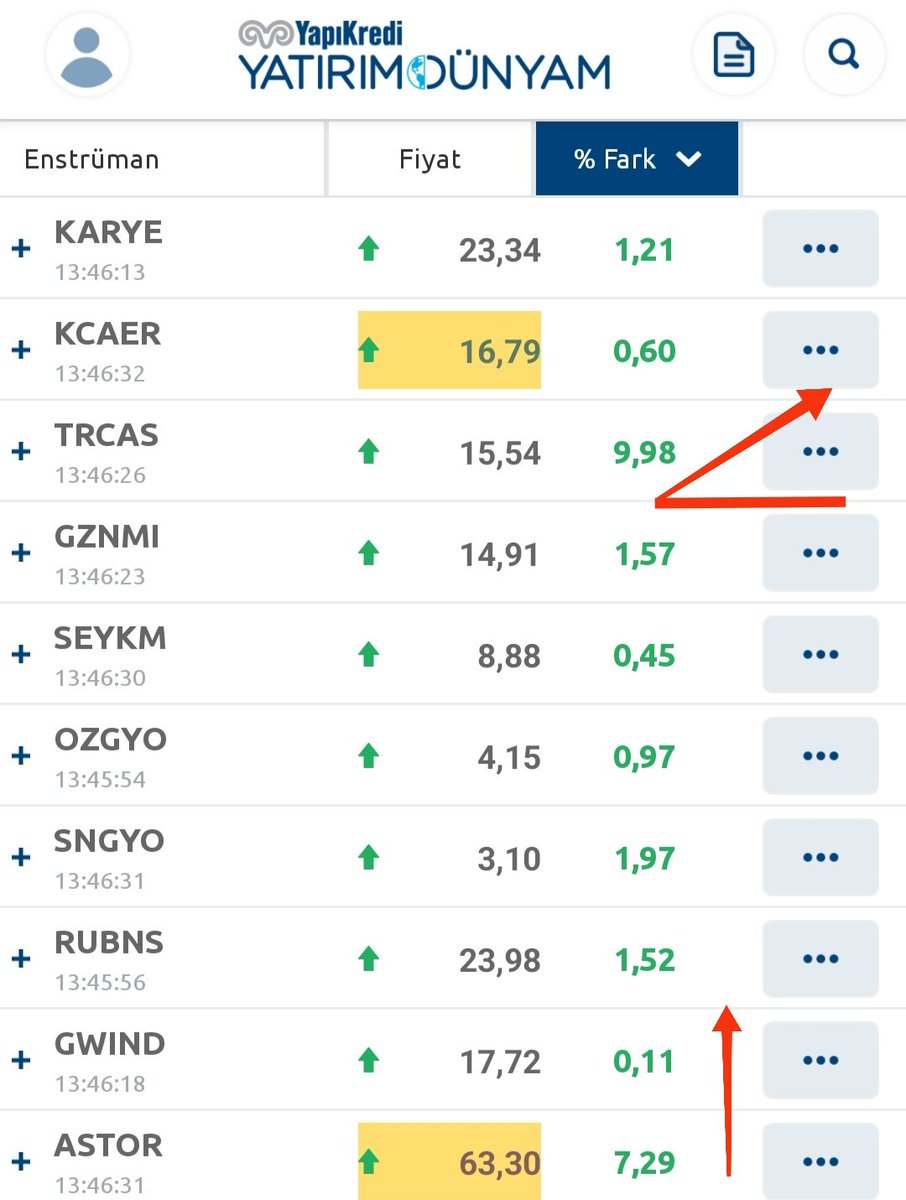906x1200 pixels.
Task: Click the 9,98 percent change value
Action: [644, 453]
